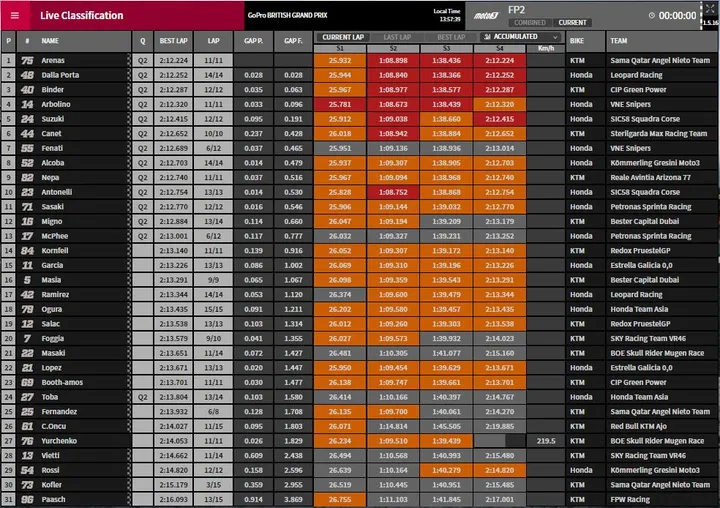
Task: Select the LAST LAP tab
Action: point(397,37)
